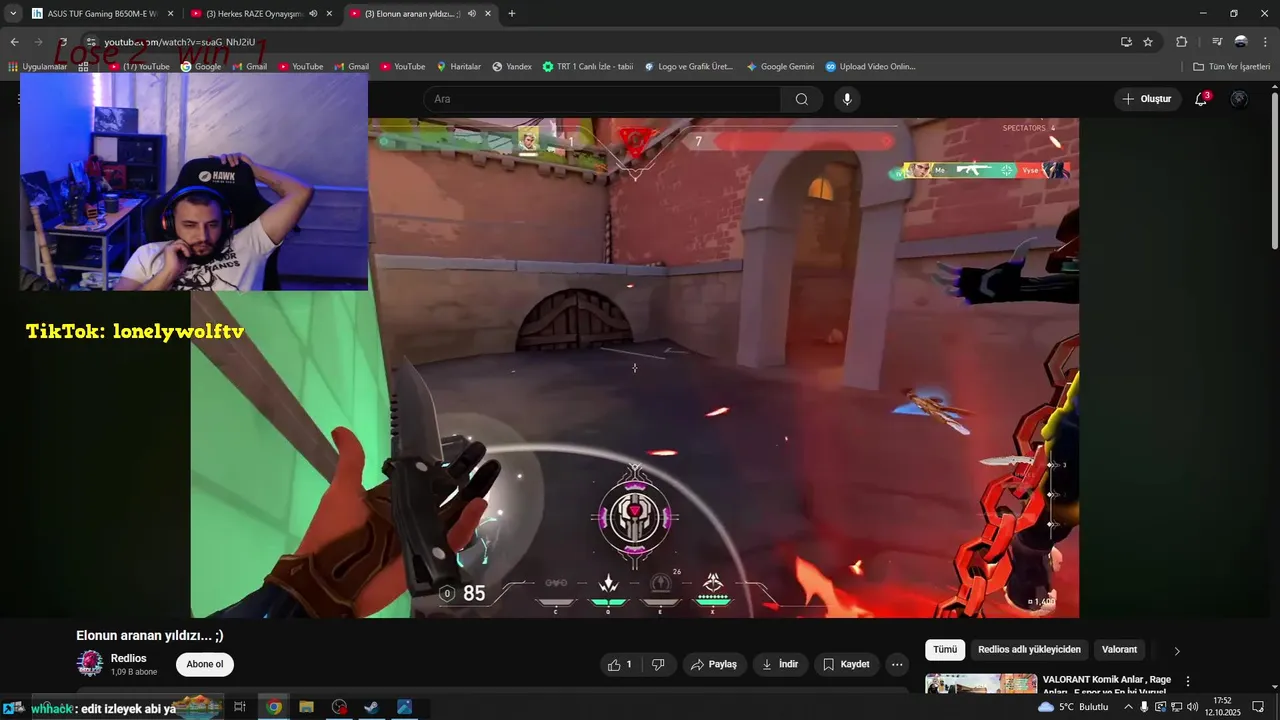Open Steam from the taskbar
Screen dimensions: 1280x720
[371, 707]
